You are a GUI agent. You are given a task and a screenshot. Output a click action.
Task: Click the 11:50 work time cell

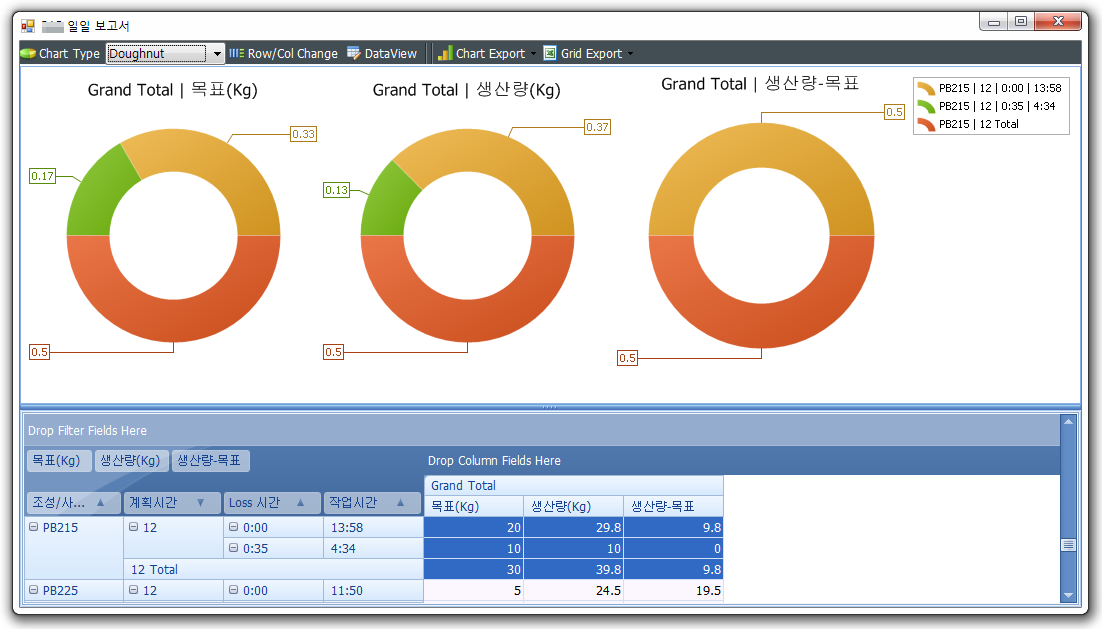(373, 590)
